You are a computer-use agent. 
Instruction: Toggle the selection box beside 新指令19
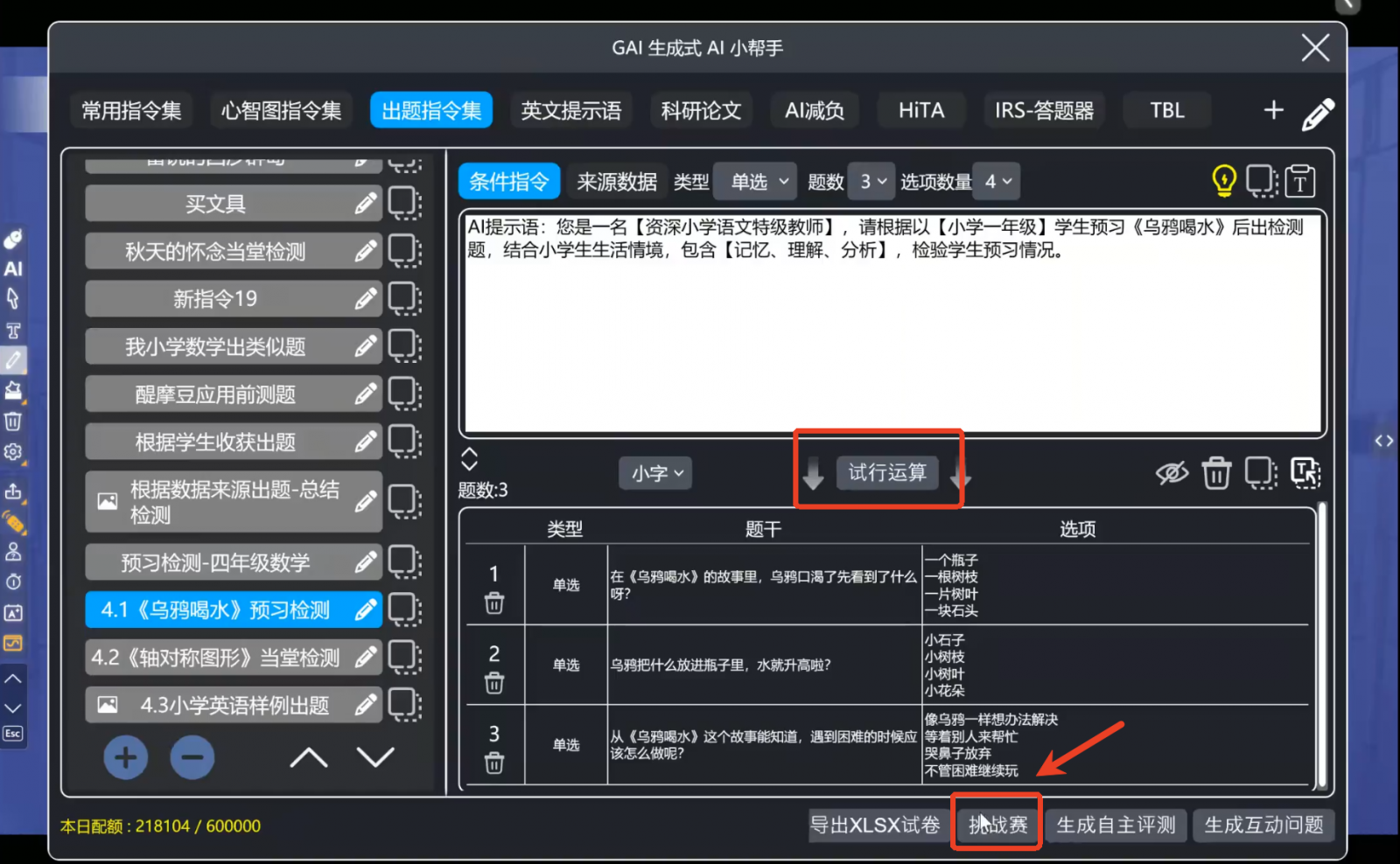pos(404,299)
